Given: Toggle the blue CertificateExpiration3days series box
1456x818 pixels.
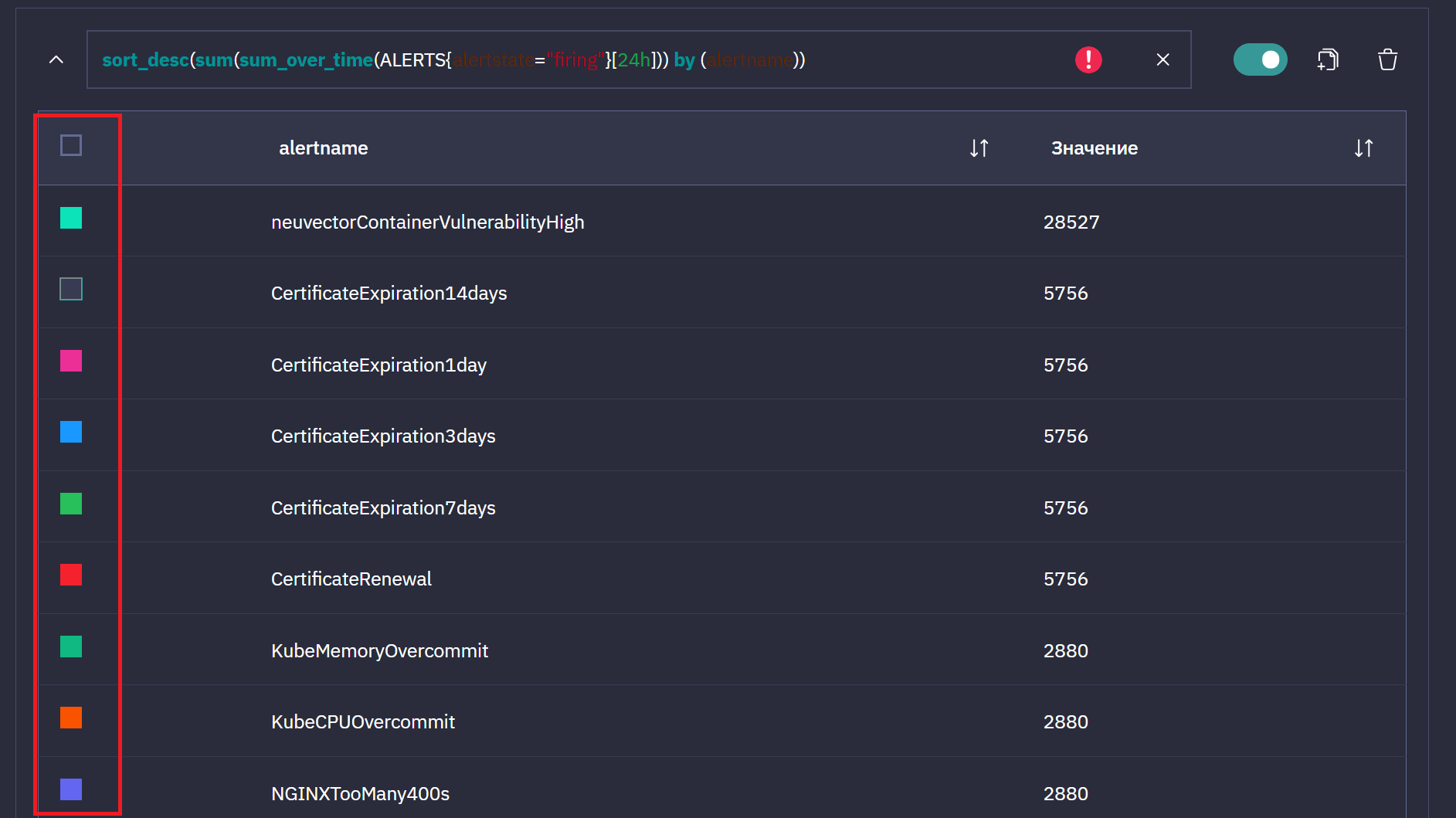Looking at the screenshot, I should 71,432.
